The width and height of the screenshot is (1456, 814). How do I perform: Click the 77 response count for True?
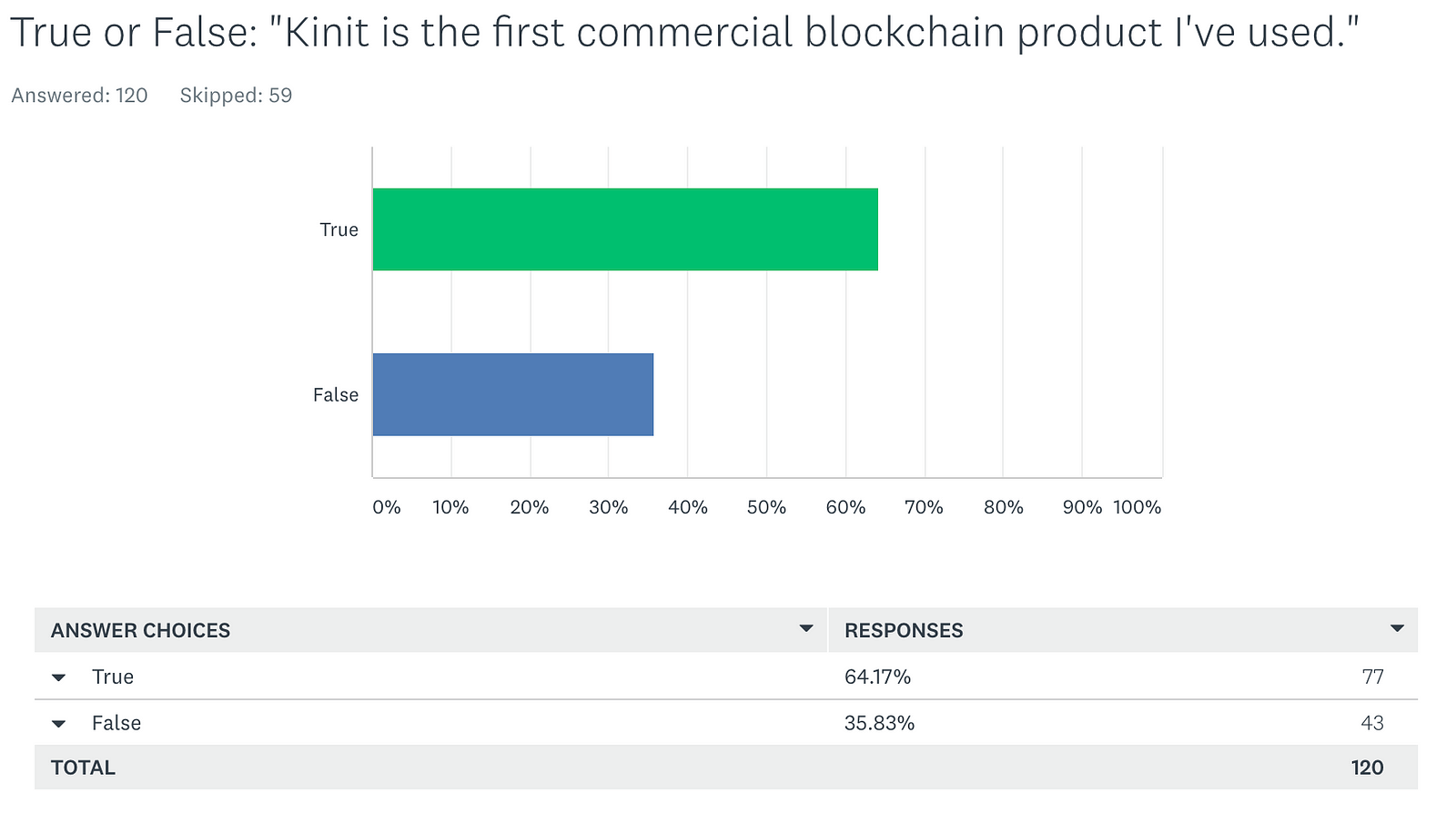click(x=1372, y=677)
